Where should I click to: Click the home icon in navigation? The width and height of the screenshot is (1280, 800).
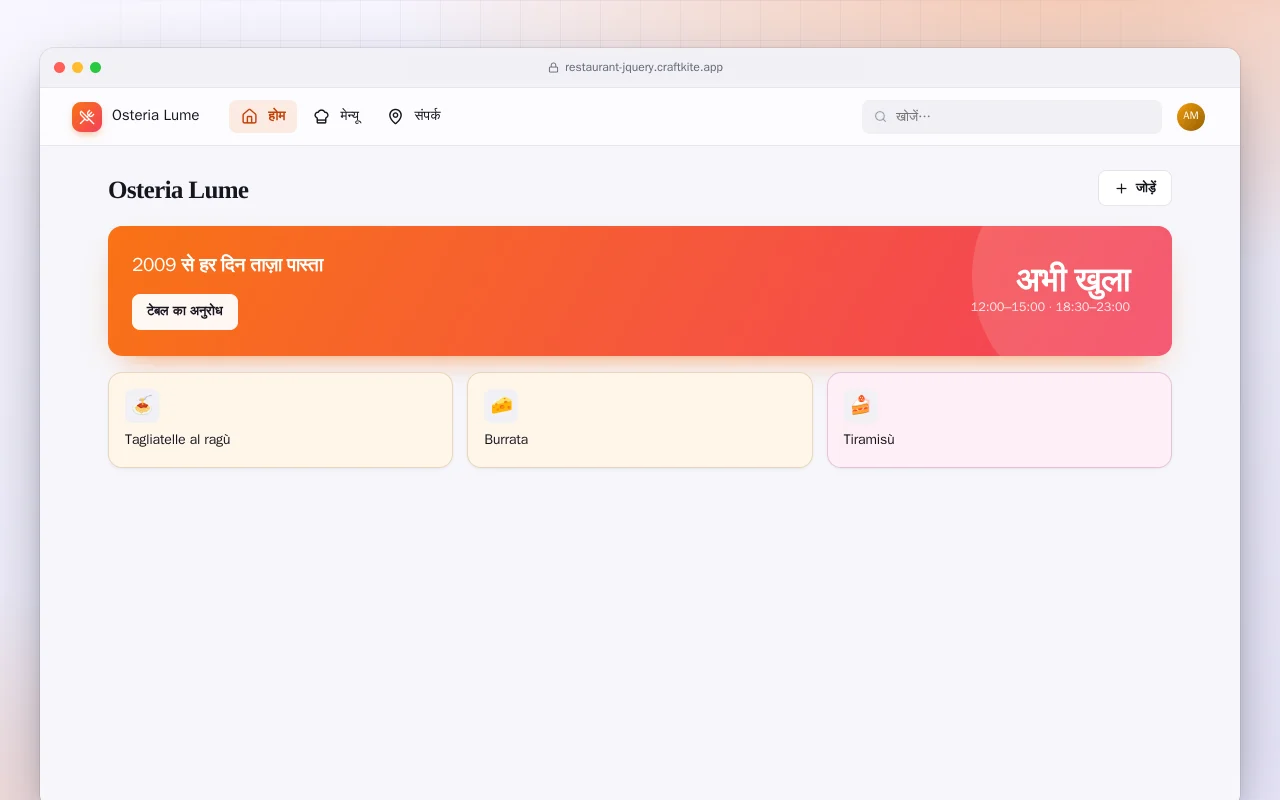(x=250, y=116)
